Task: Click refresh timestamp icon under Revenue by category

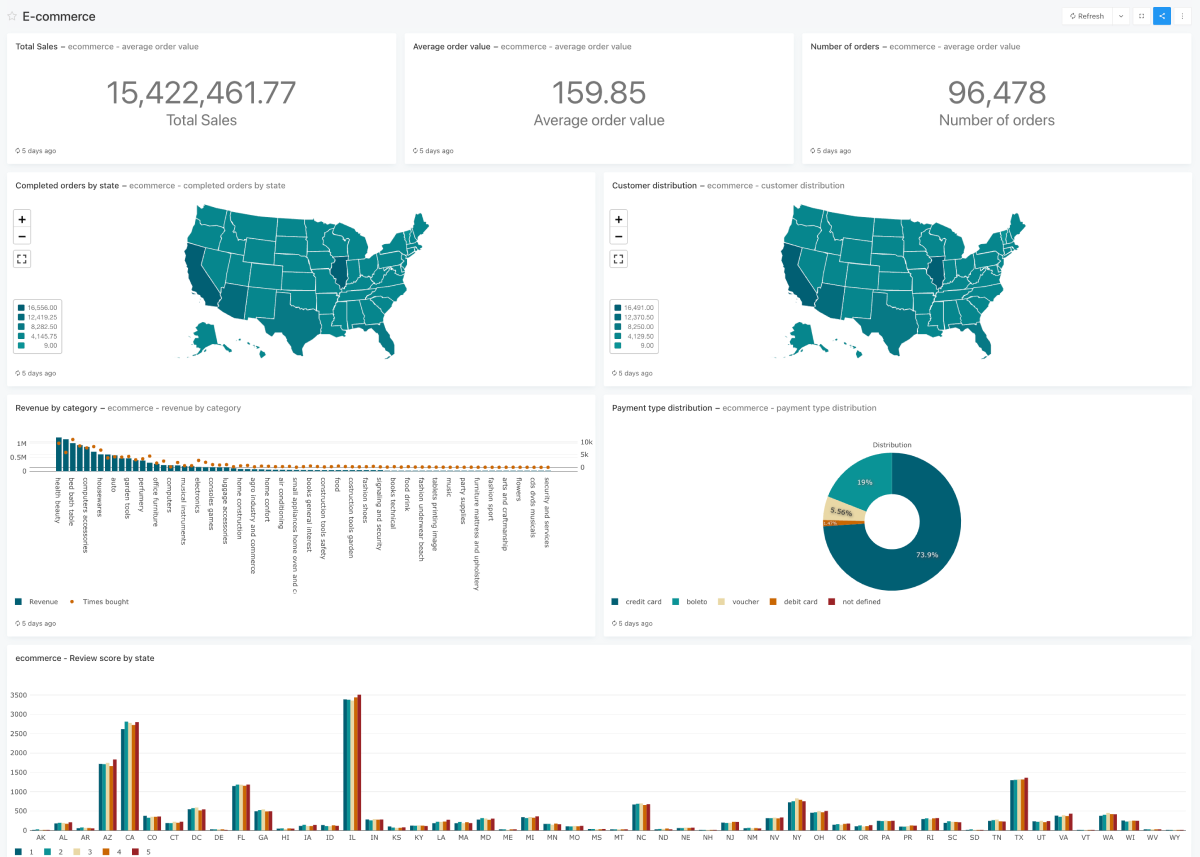Action: [x=18, y=623]
